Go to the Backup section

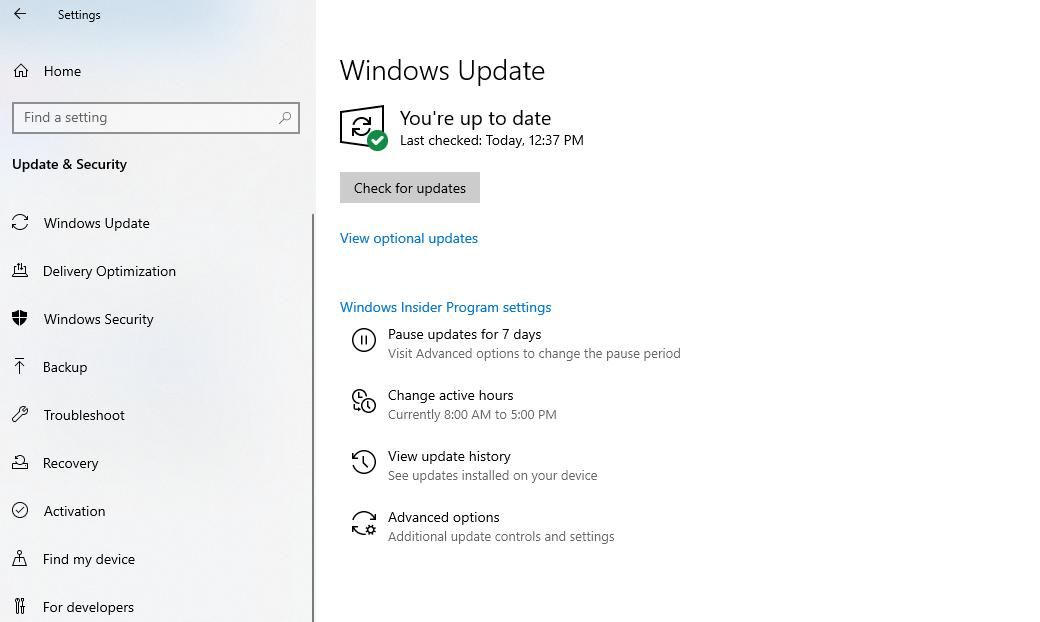(x=65, y=367)
